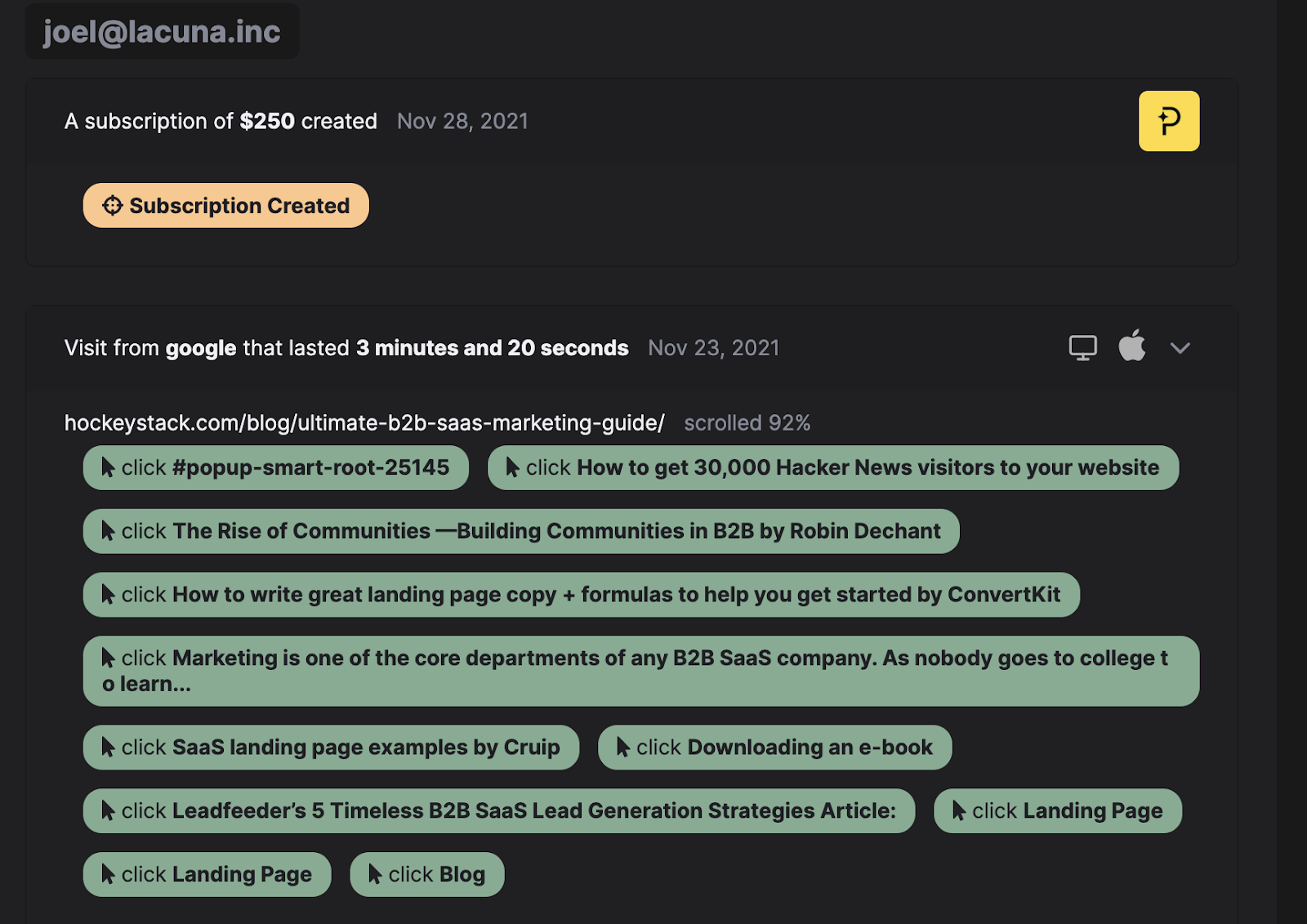Select landing page copy ConvertKit event

pos(581,595)
